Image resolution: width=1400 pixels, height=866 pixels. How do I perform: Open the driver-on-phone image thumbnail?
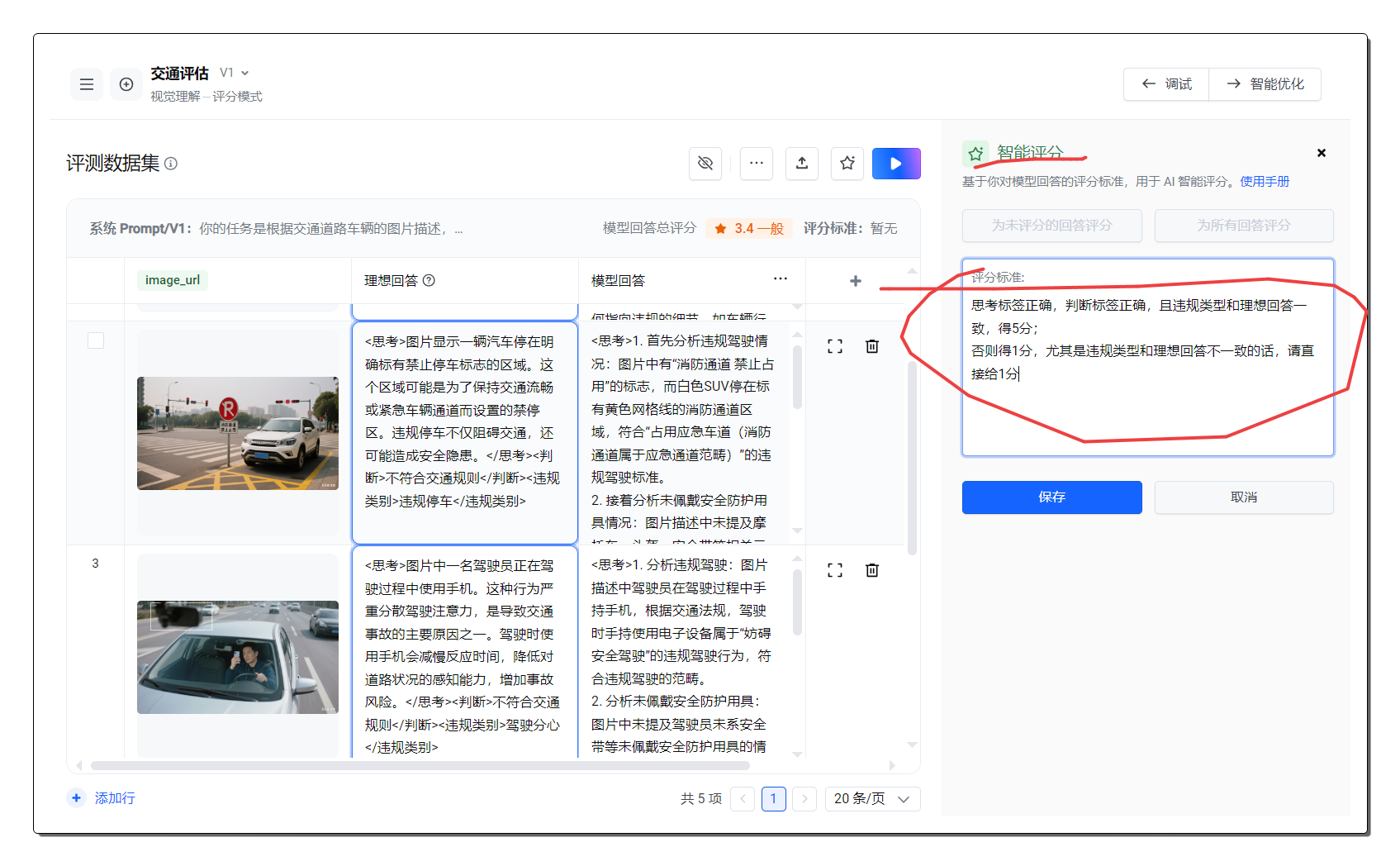click(238, 657)
